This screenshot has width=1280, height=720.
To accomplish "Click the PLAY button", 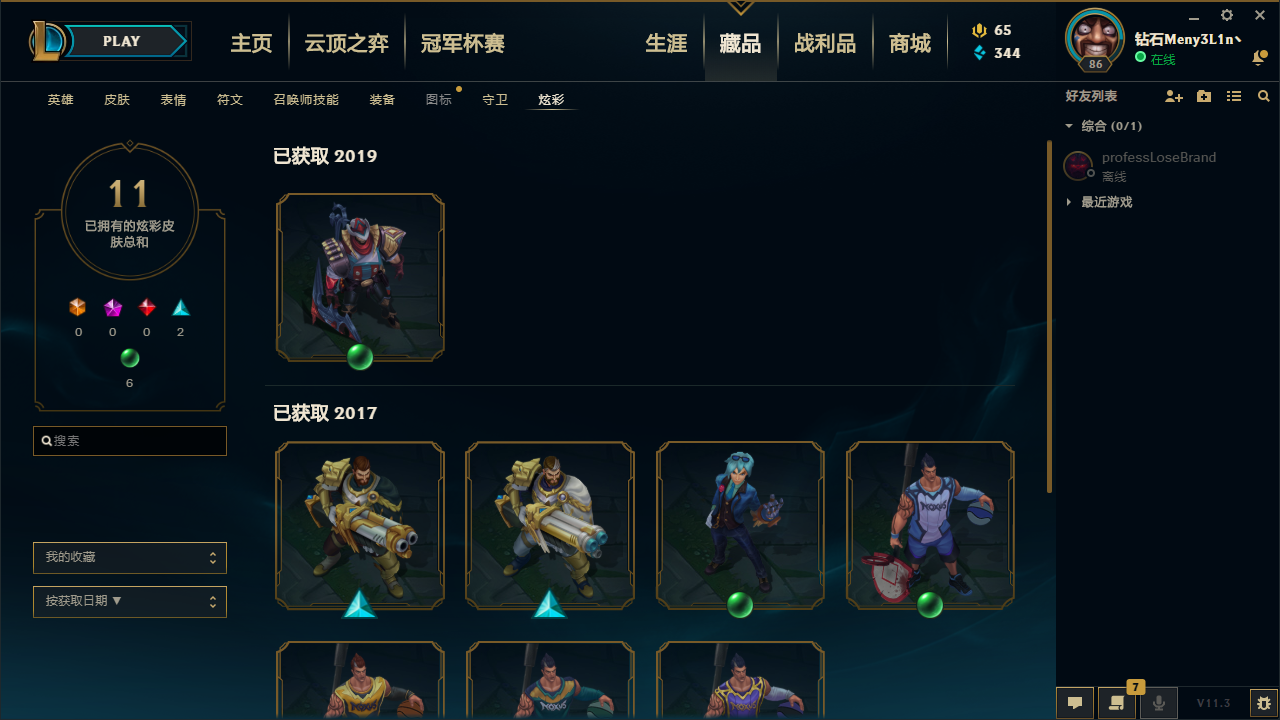I will [x=122, y=41].
